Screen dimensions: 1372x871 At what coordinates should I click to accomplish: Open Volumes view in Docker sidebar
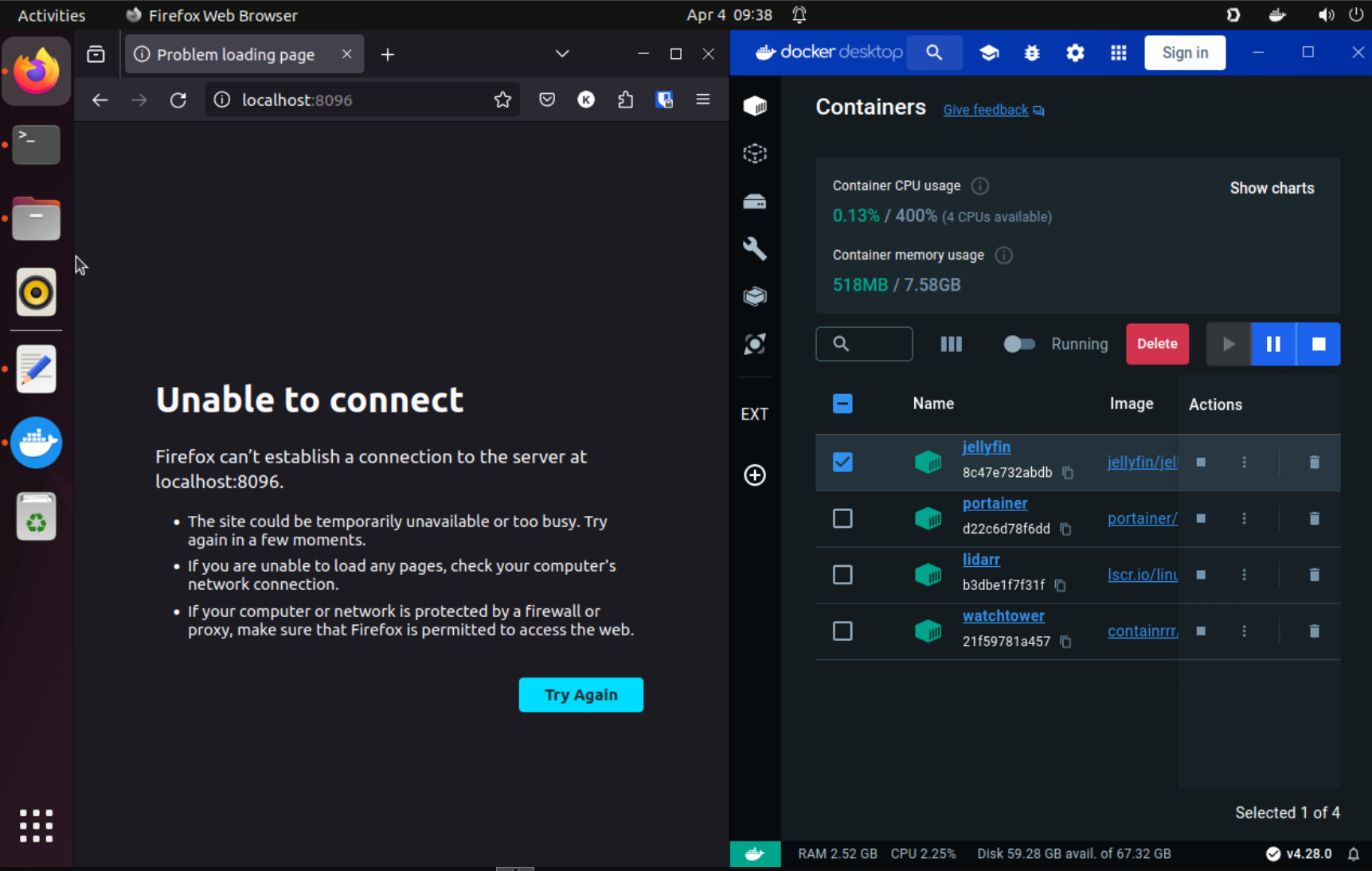755,201
